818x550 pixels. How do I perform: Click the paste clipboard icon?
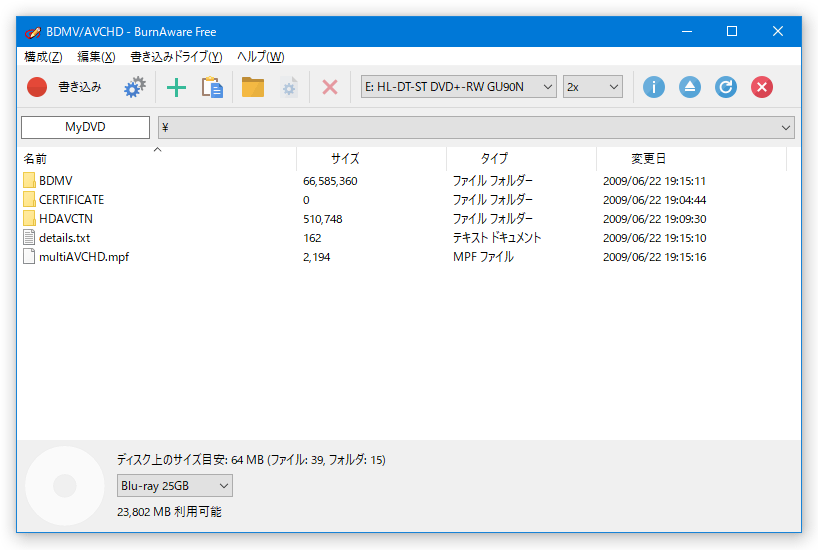(x=212, y=87)
